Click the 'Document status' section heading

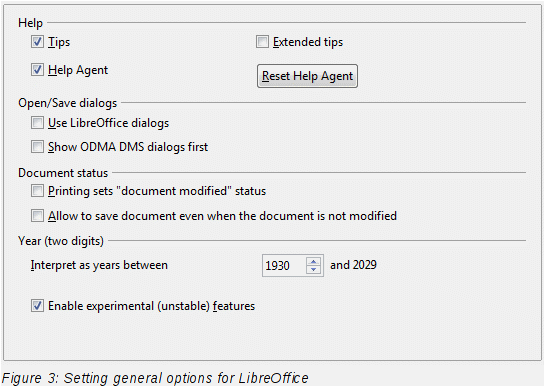coord(63,173)
